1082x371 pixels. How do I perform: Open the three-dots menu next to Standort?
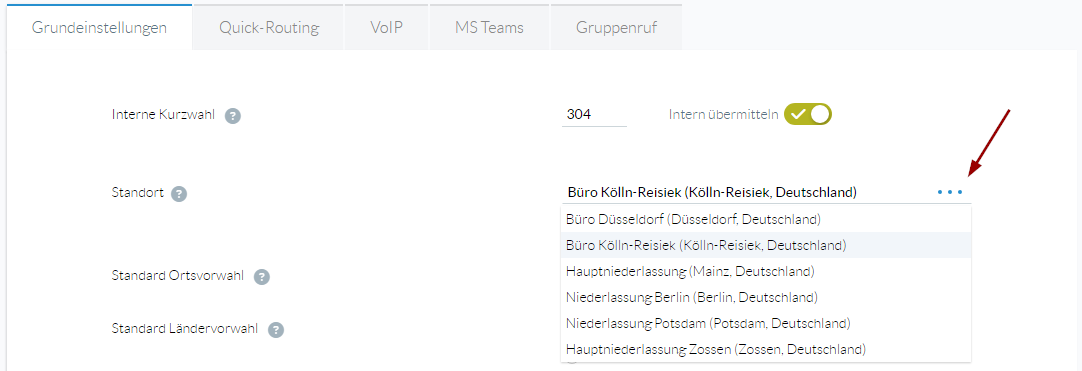(x=950, y=192)
